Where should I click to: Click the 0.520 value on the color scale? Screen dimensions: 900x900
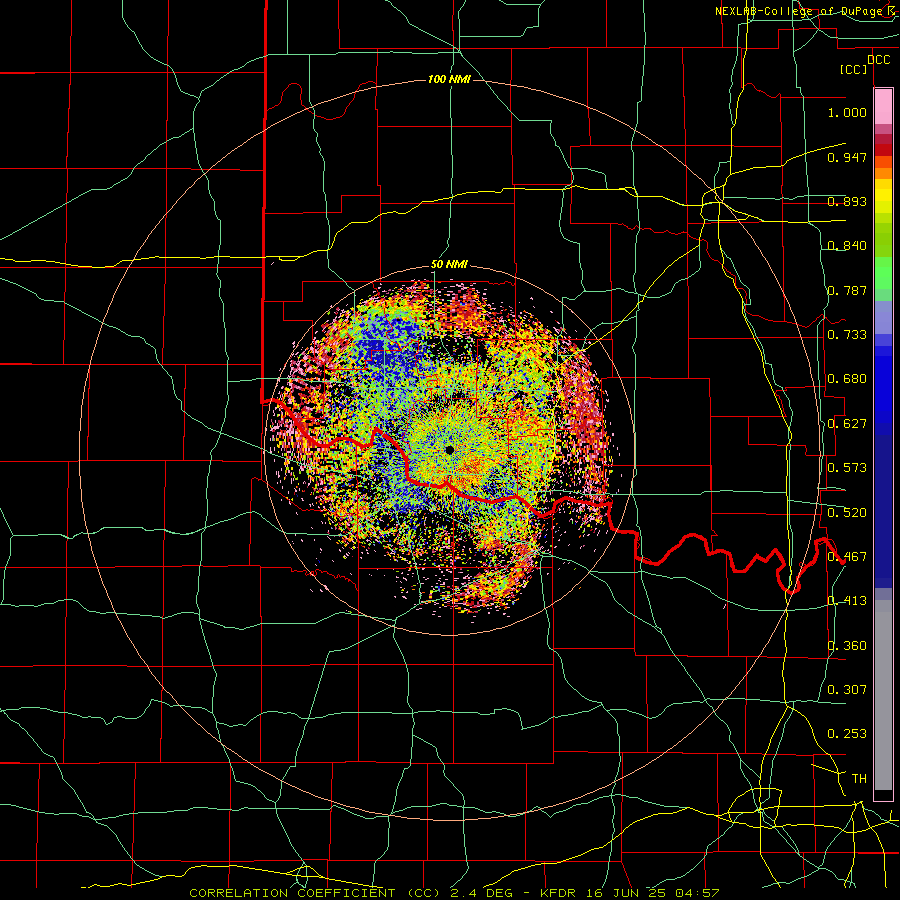[847, 513]
